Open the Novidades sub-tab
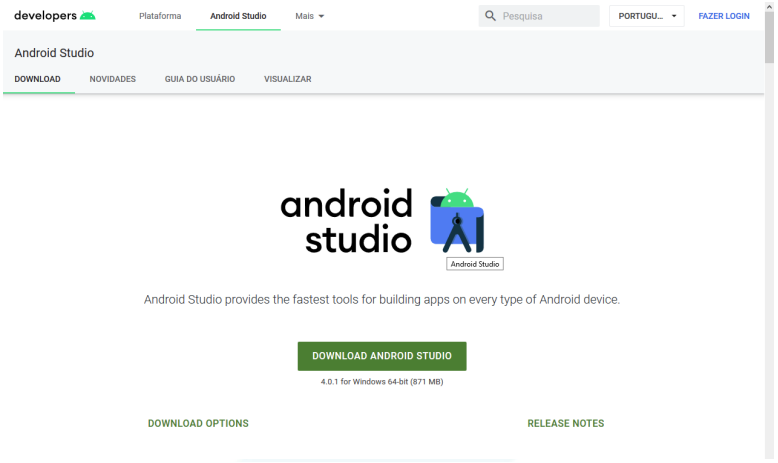Screen dimensions: 778x463 click(x=112, y=79)
